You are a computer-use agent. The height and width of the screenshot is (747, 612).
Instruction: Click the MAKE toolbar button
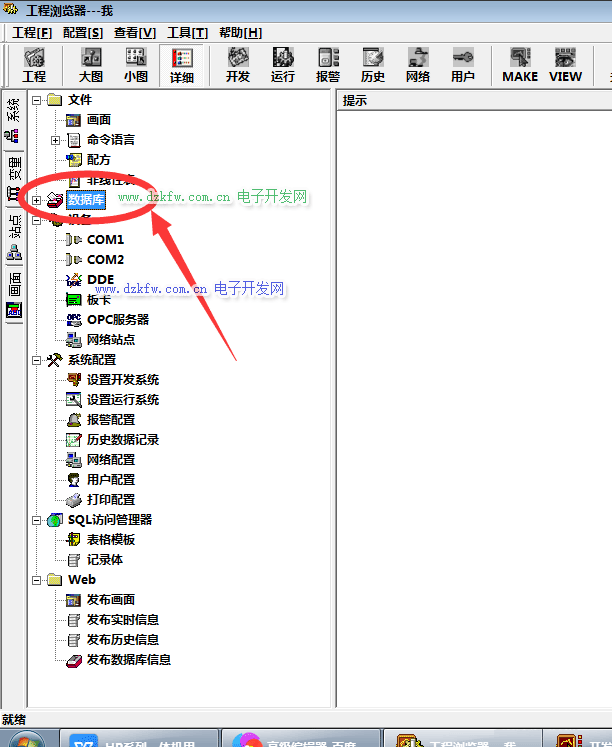tap(520, 65)
